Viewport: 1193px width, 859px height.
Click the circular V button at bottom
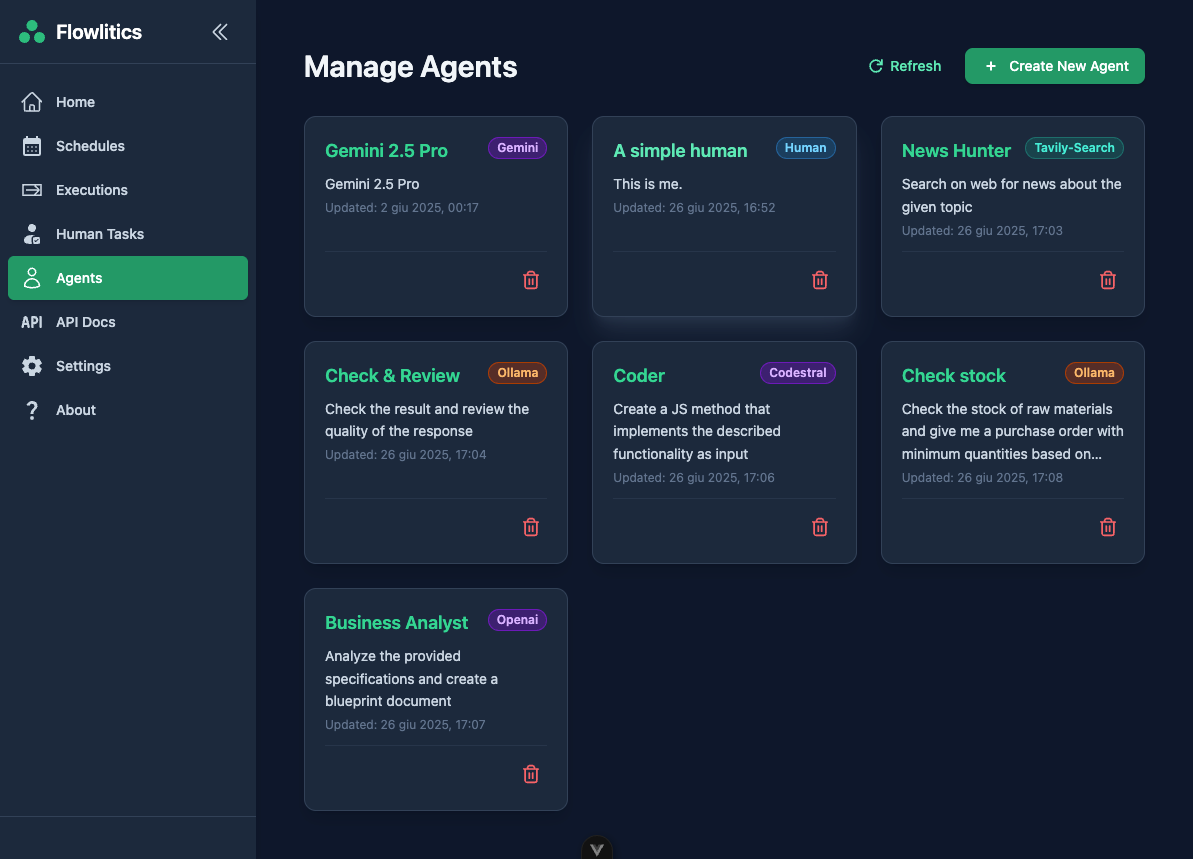(596, 849)
